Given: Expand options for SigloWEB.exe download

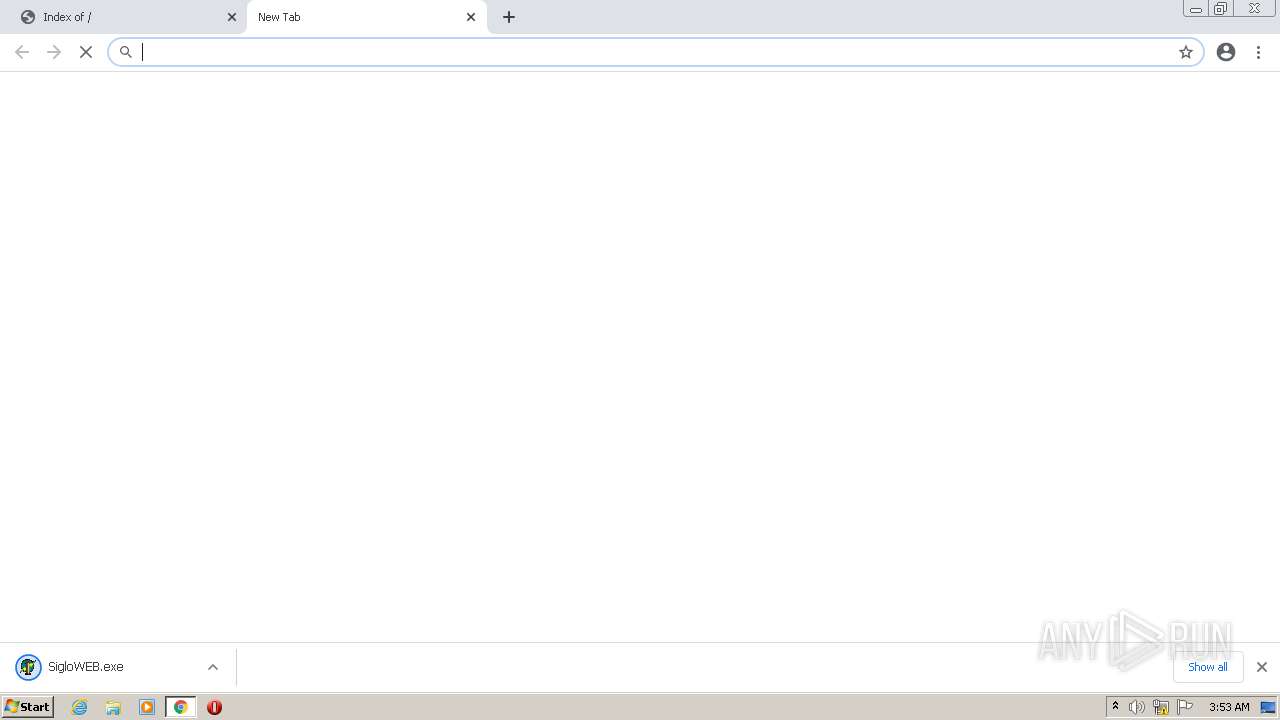Looking at the screenshot, I should tap(213, 667).
